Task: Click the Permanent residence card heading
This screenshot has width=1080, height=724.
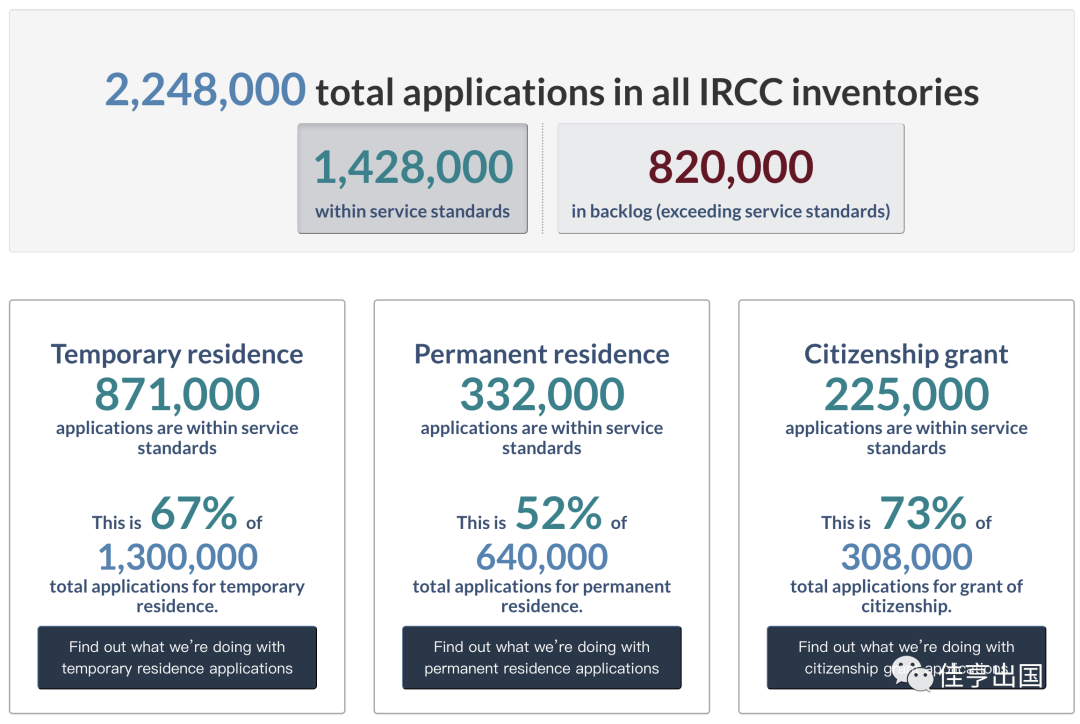Action: pyautogui.click(x=541, y=354)
